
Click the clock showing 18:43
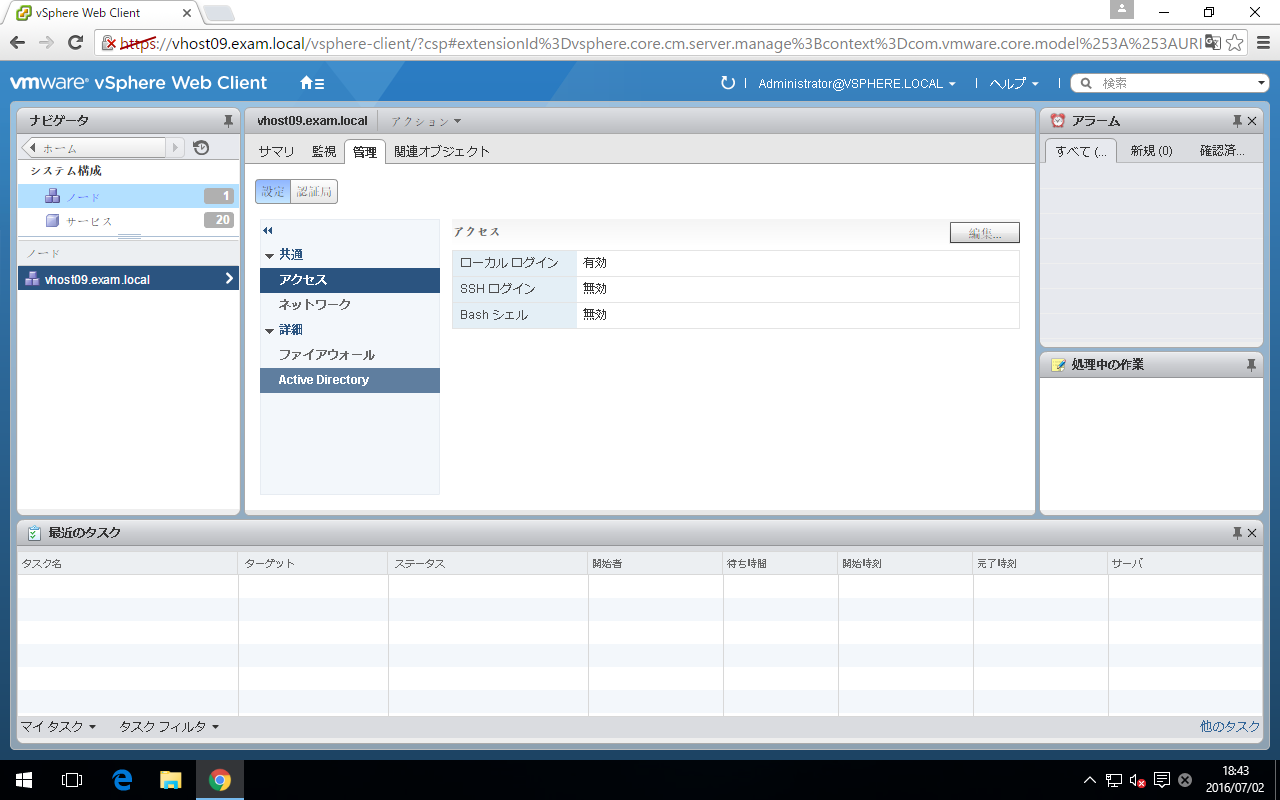pos(1236,771)
